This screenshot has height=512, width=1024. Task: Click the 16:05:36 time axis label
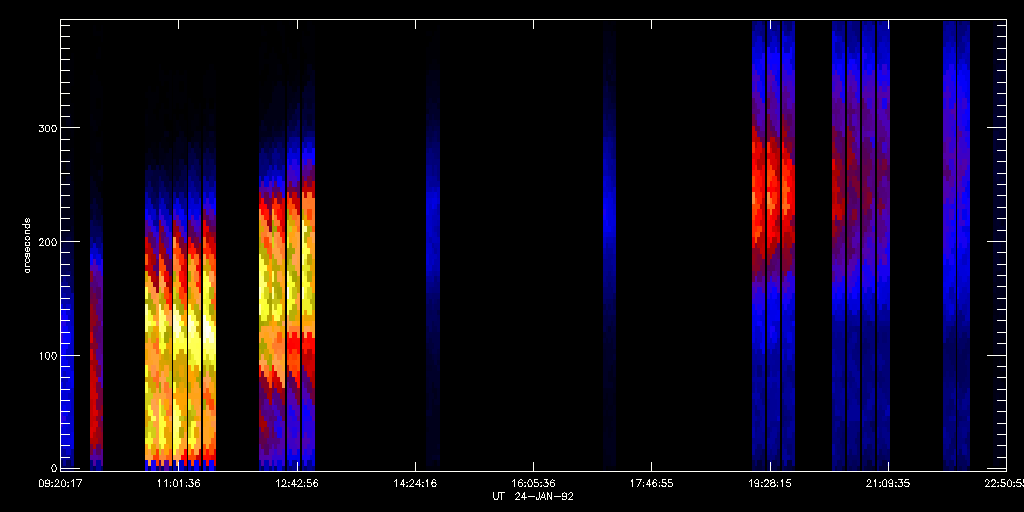click(x=534, y=484)
